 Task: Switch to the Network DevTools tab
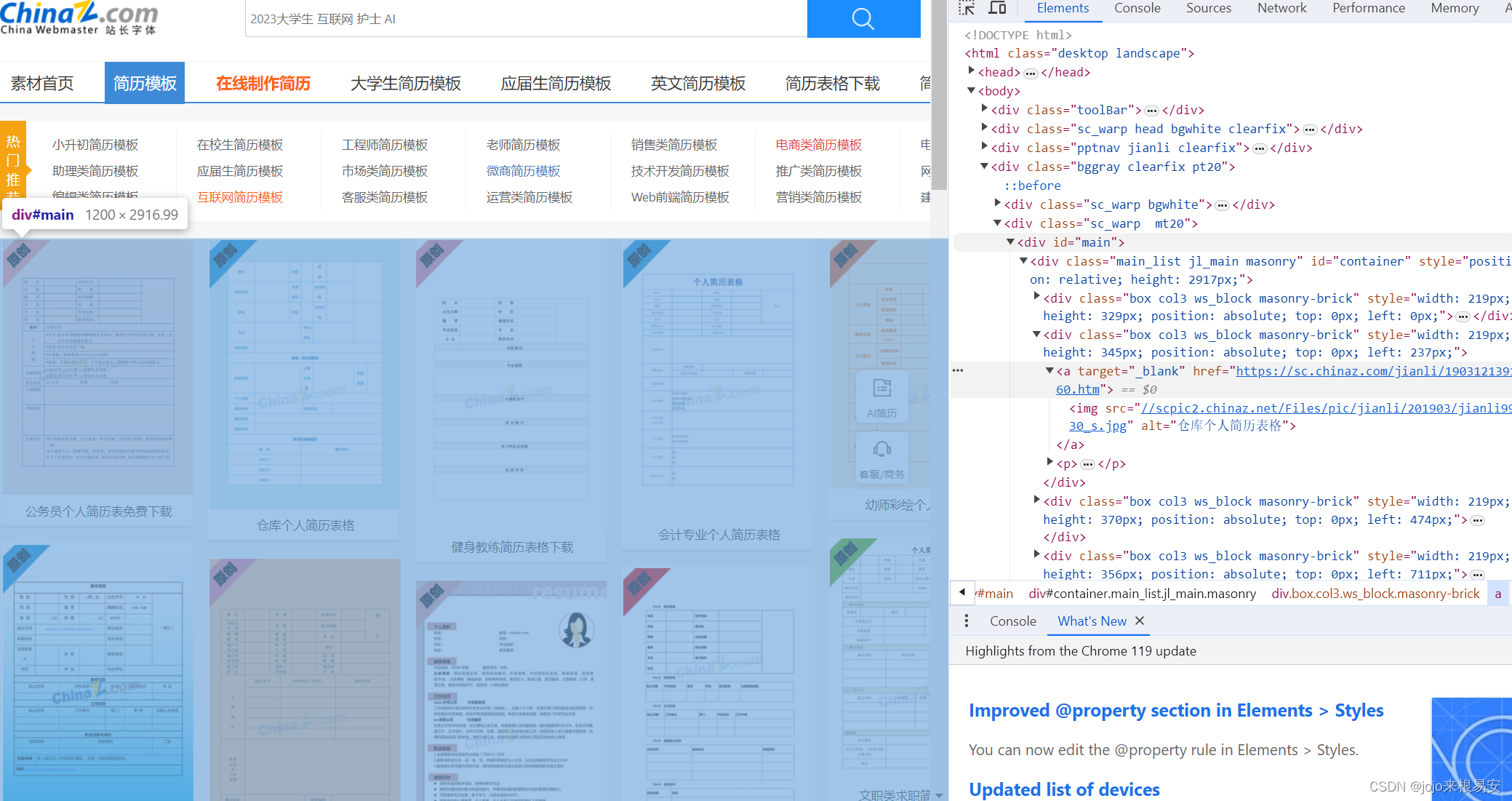(x=1281, y=8)
